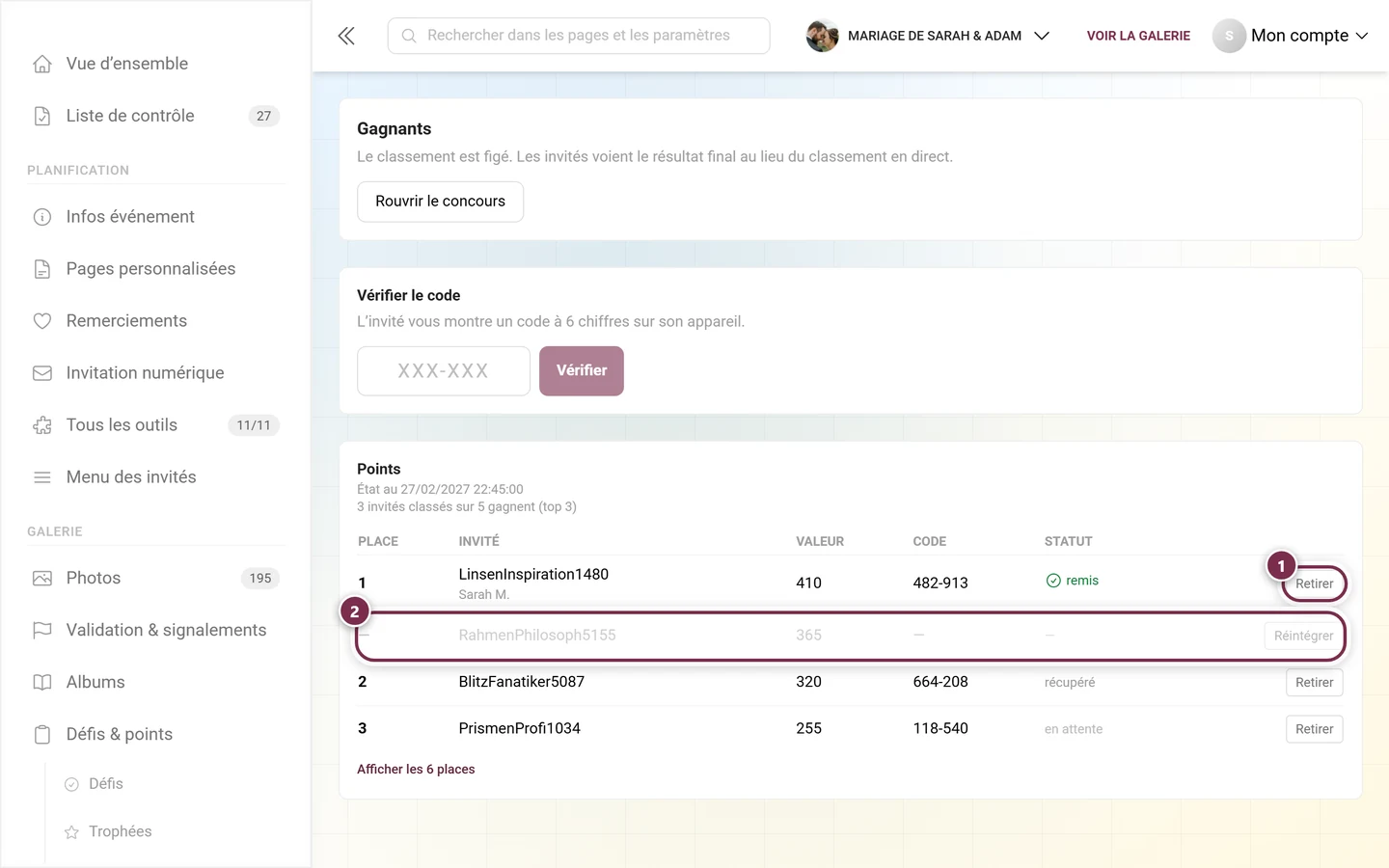
Task: Click the account avatar circle
Action: point(1229,36)
